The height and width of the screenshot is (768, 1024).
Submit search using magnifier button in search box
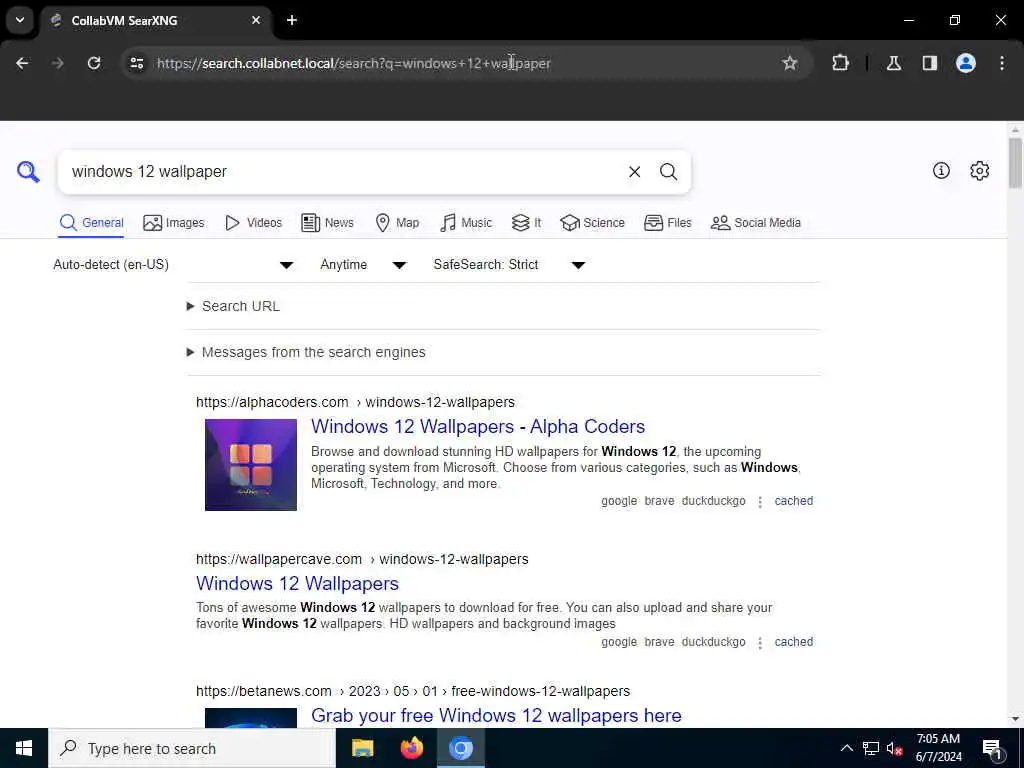click(x=668, y=172)
